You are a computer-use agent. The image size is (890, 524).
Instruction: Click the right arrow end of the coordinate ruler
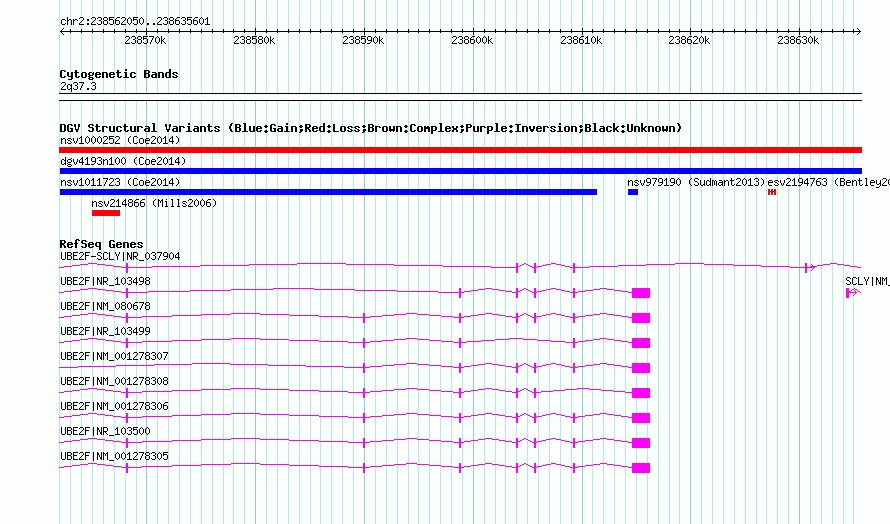pyautogui.click(x=859, y=32)
